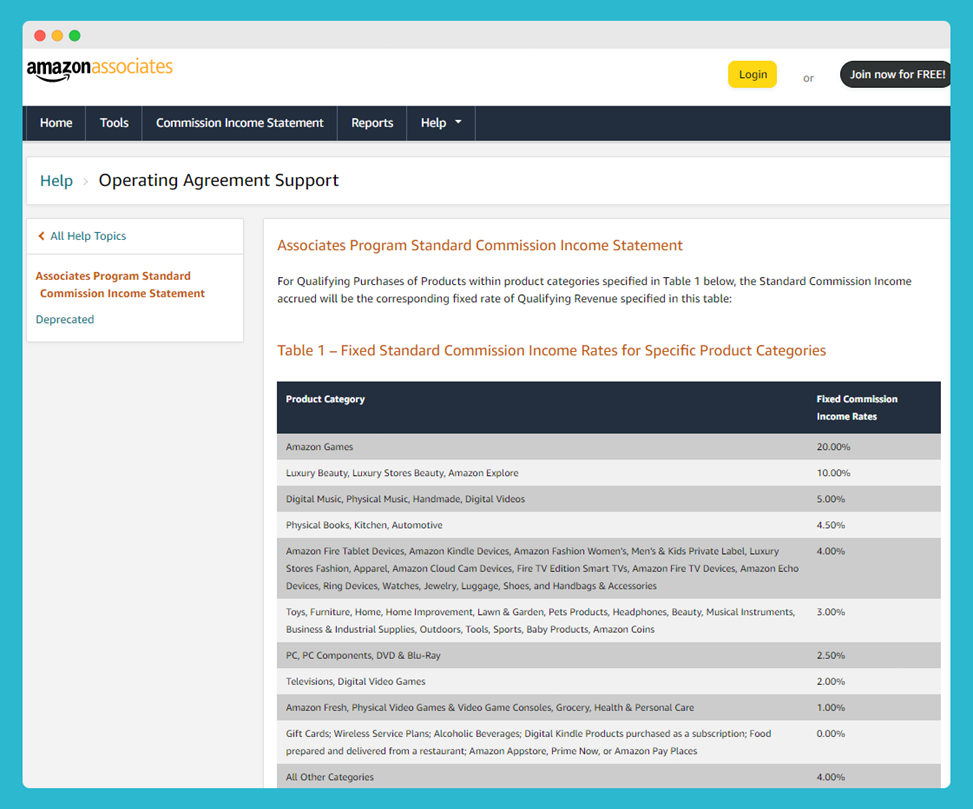Open Commission Income Statement nav item

point(240,123)
